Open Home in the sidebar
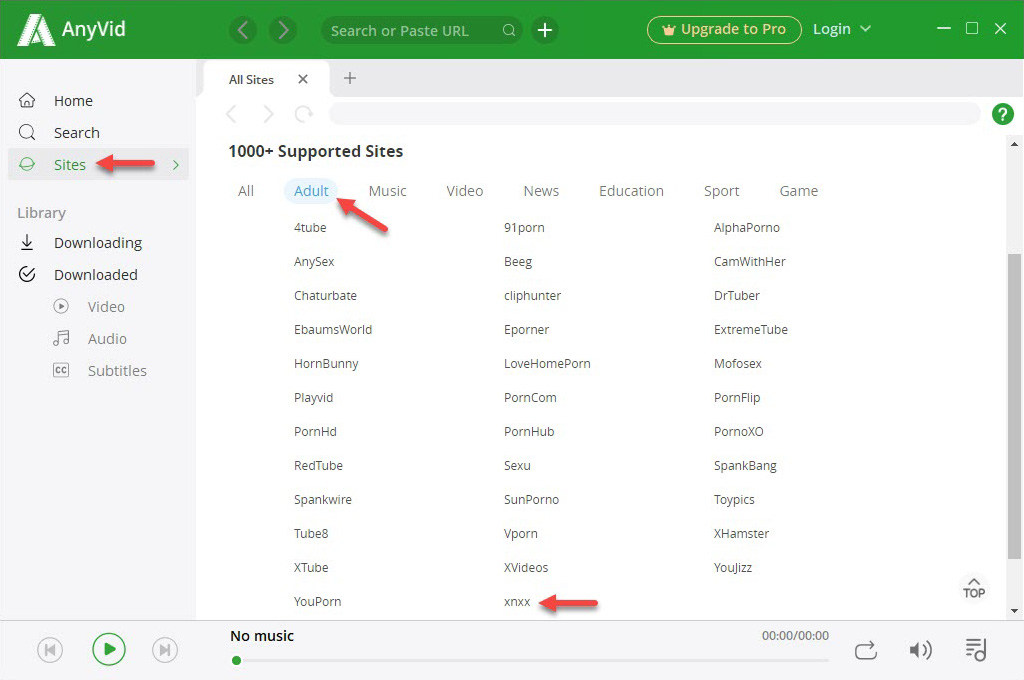 73,101
